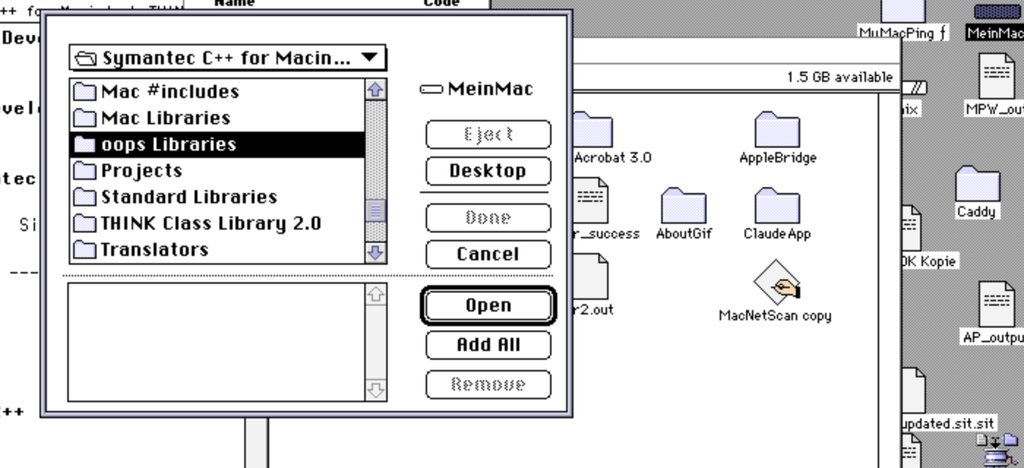Screen dimensions: 1024x468
Task: Click the 'Translators' list entry text
Action: click(154, 250)
